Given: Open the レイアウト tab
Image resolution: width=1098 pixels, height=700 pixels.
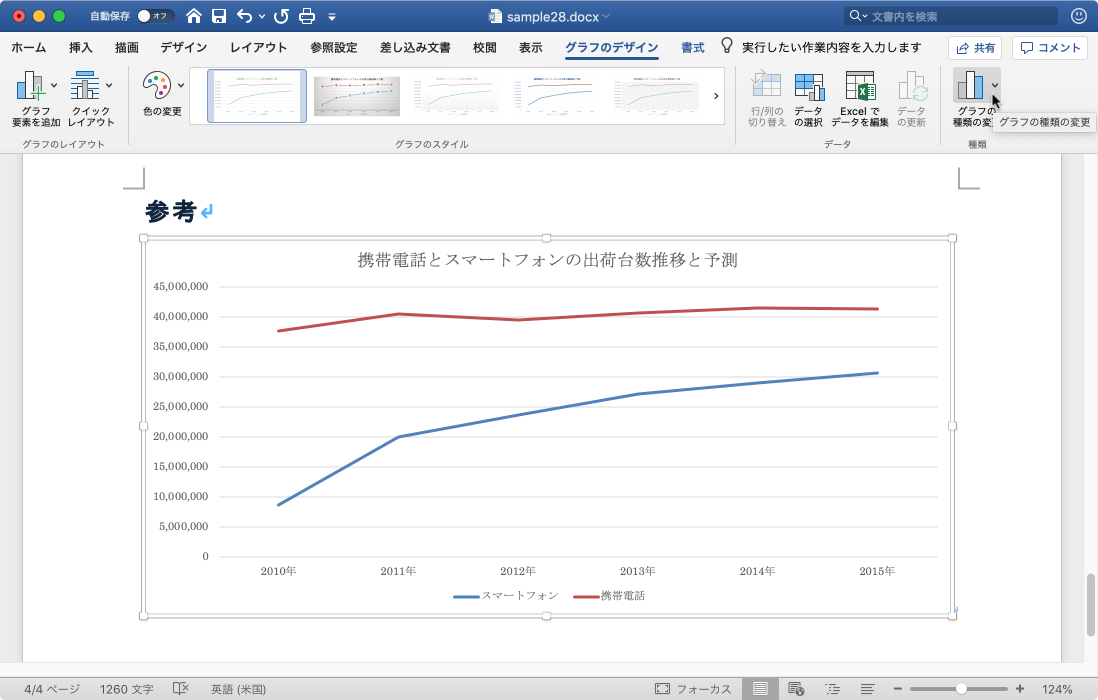Looking at the screenshot, I should click(258, 48).
